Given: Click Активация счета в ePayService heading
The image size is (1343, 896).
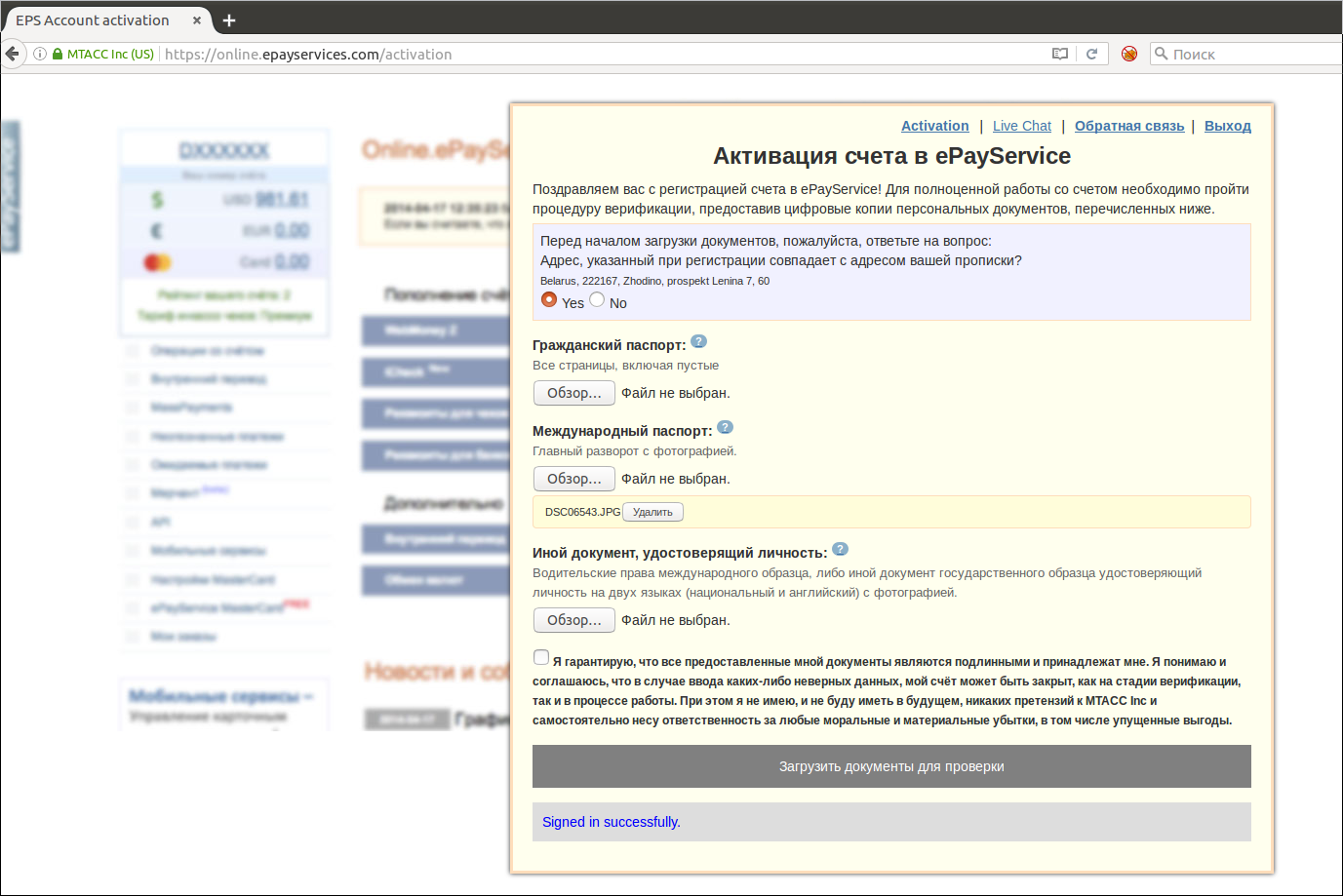Looking at the screenshot, I should (x=891, y=156).
